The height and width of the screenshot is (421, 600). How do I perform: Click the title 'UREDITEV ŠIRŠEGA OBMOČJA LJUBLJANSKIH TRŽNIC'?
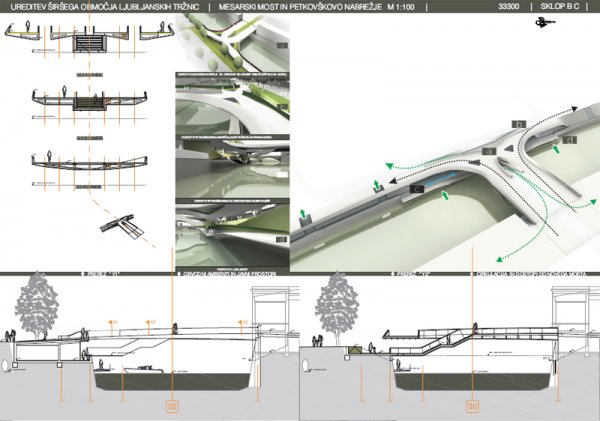(101, 6)
